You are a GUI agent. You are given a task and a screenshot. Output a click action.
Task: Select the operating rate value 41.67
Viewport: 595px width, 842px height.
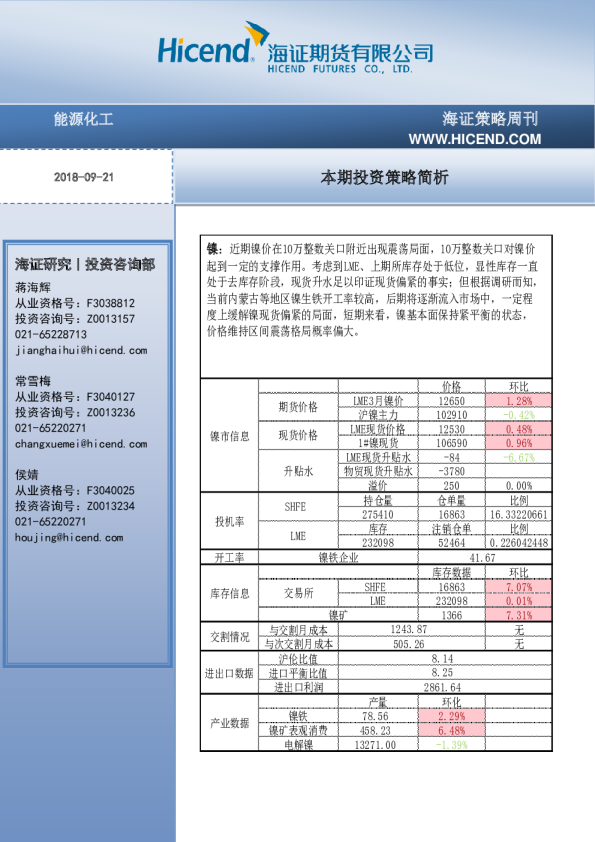[482, 557]
